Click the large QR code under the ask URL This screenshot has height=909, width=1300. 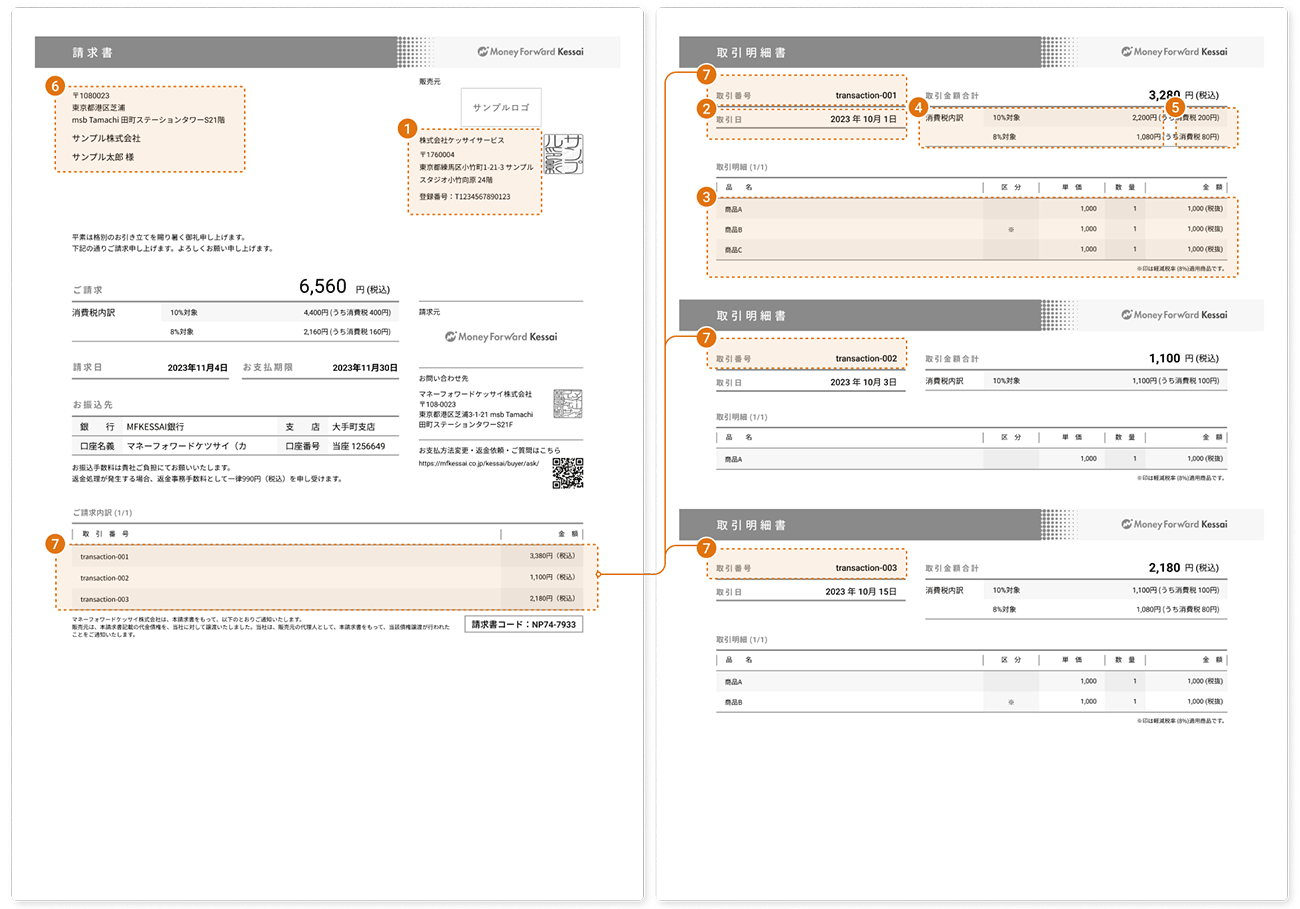(x=568, y=472)
